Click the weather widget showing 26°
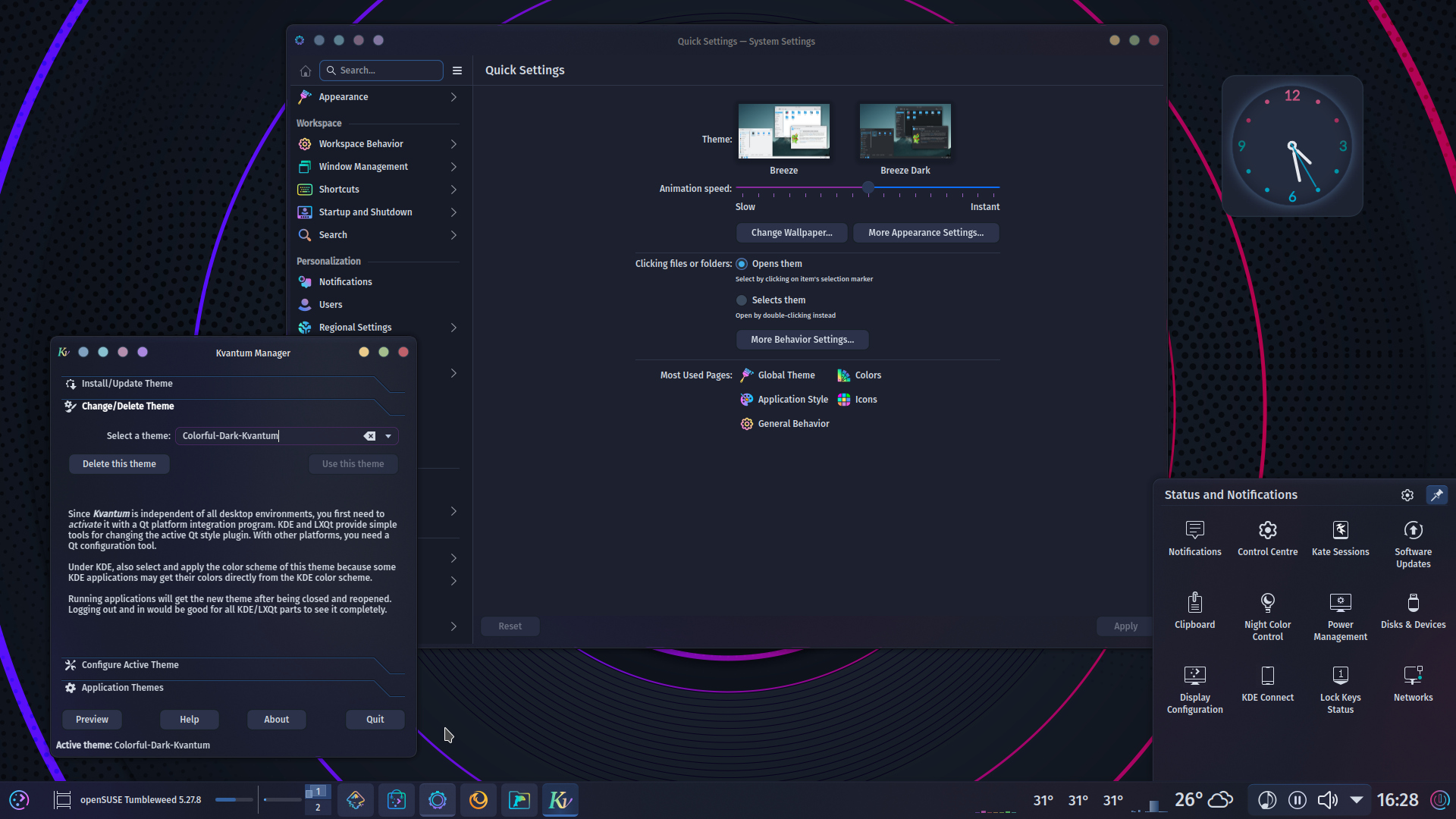This screenshot has height=819, width=1456. [x=1203, y=800]
